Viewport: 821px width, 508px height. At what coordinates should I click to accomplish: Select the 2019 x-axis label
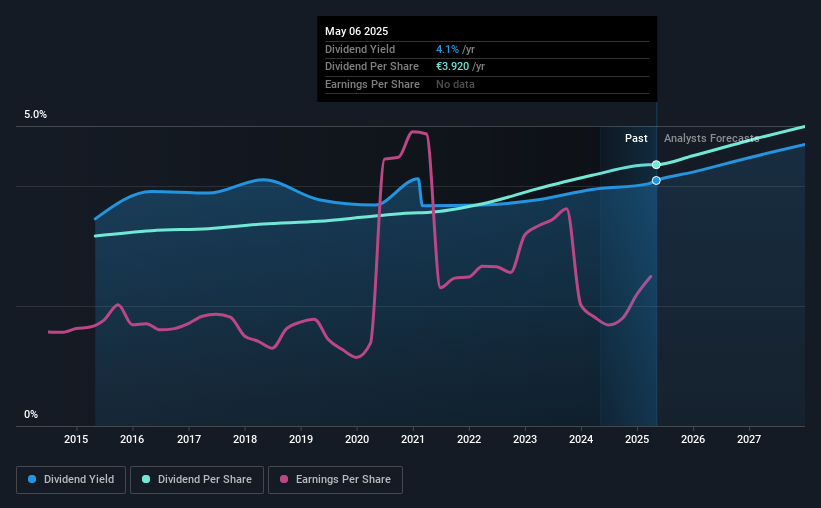(x=301, y=439)
